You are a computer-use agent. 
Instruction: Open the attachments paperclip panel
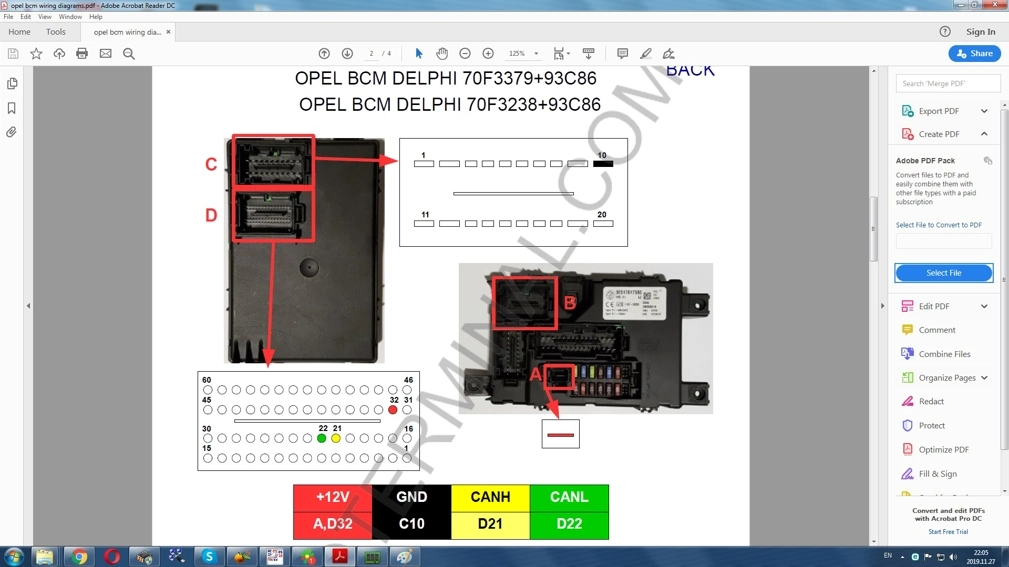point(12,132)
